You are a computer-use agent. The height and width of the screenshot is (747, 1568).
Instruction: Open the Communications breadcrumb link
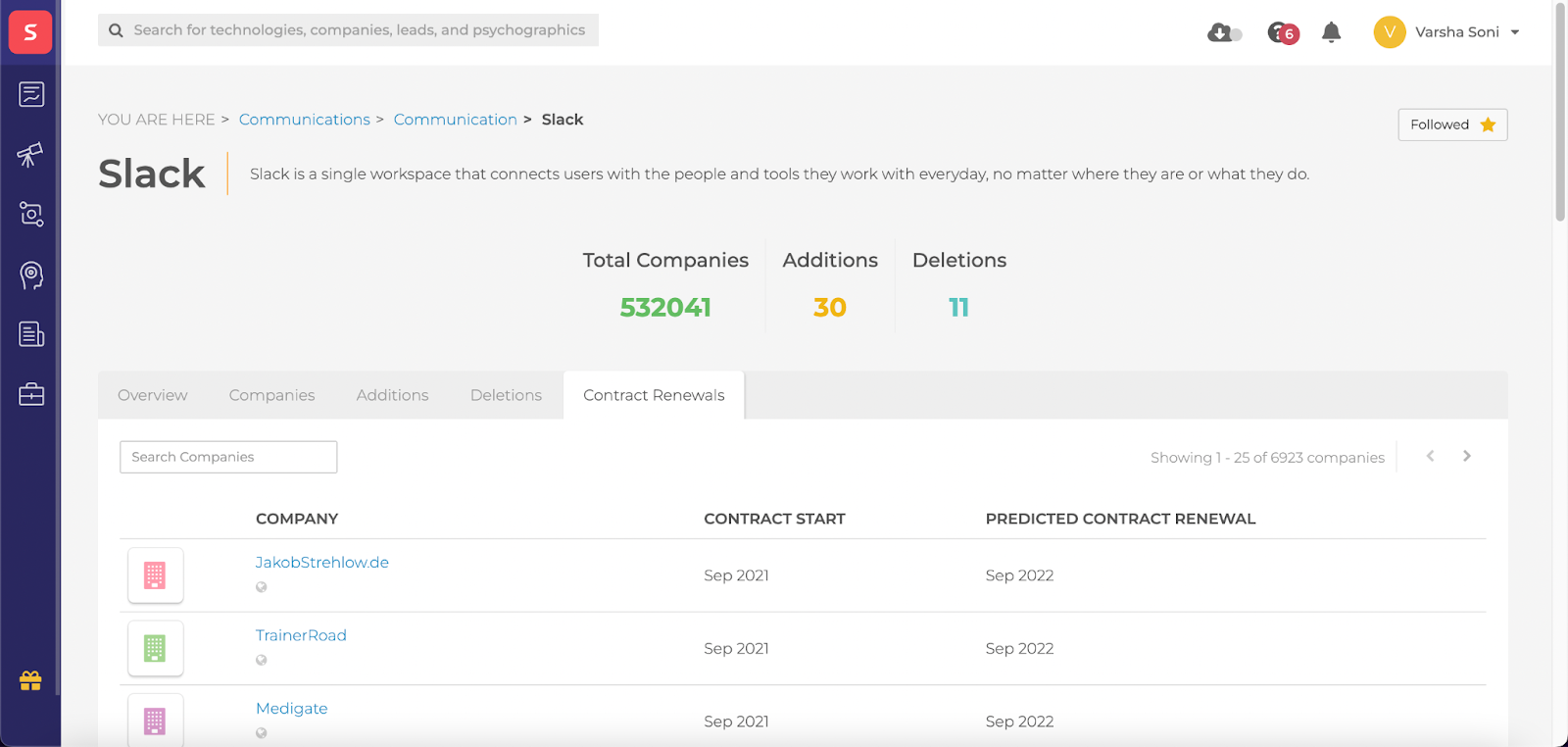coord(305,120)
